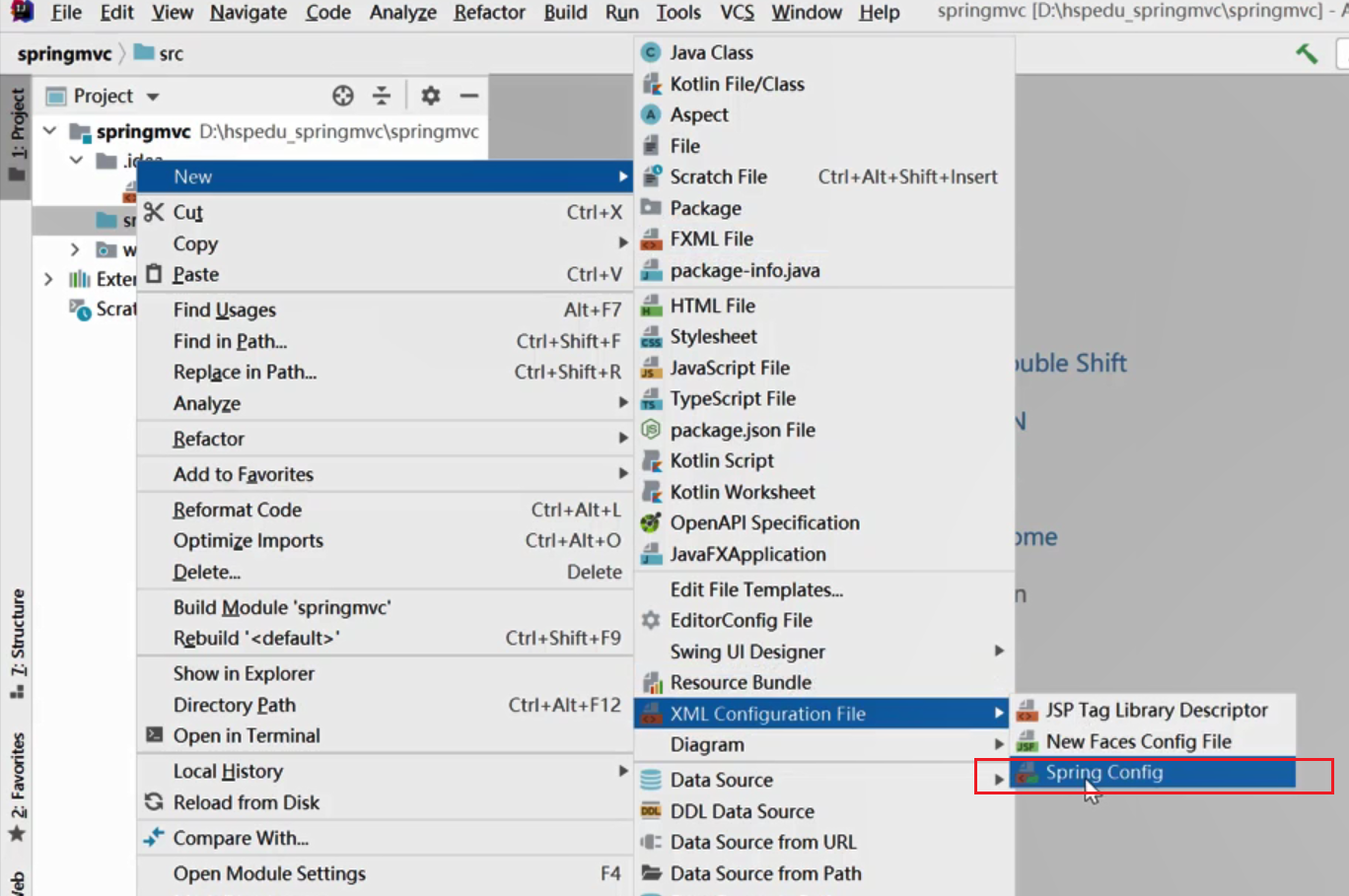Select Cut from context menu
Image resolution: width=1349 pixels, height=896 pixels.
coord(385,212)
